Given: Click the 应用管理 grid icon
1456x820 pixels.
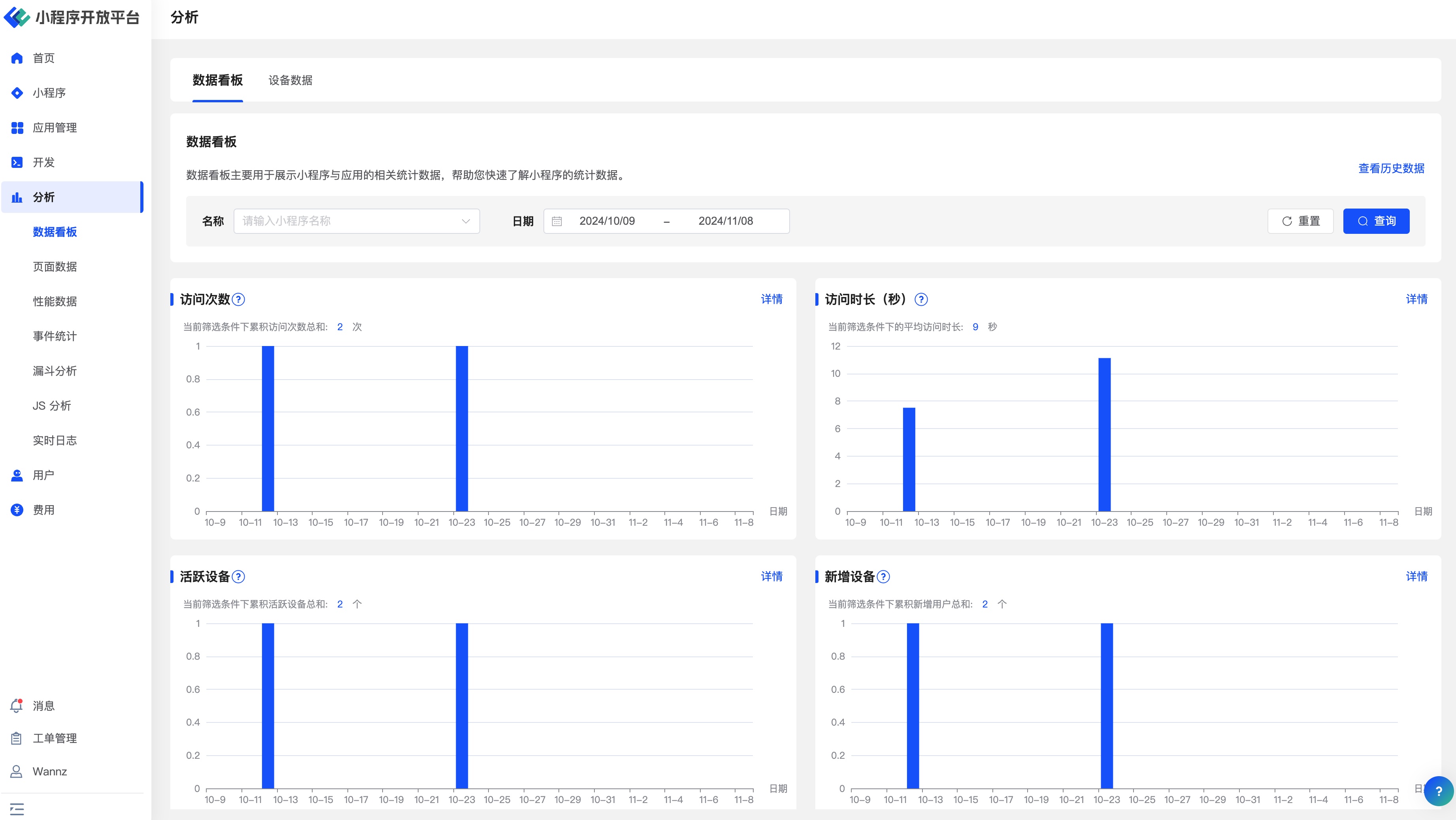Looking at the screenshot, I should click(x=17, y=128).
